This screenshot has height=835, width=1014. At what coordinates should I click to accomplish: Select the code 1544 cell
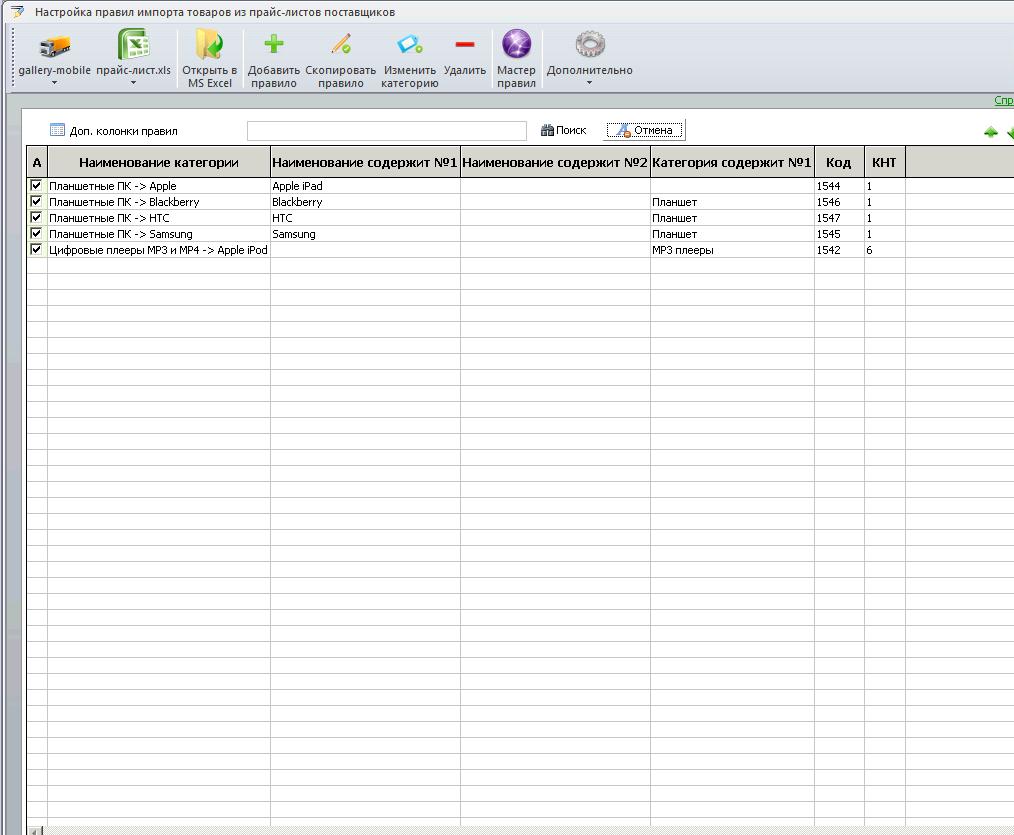839,186
